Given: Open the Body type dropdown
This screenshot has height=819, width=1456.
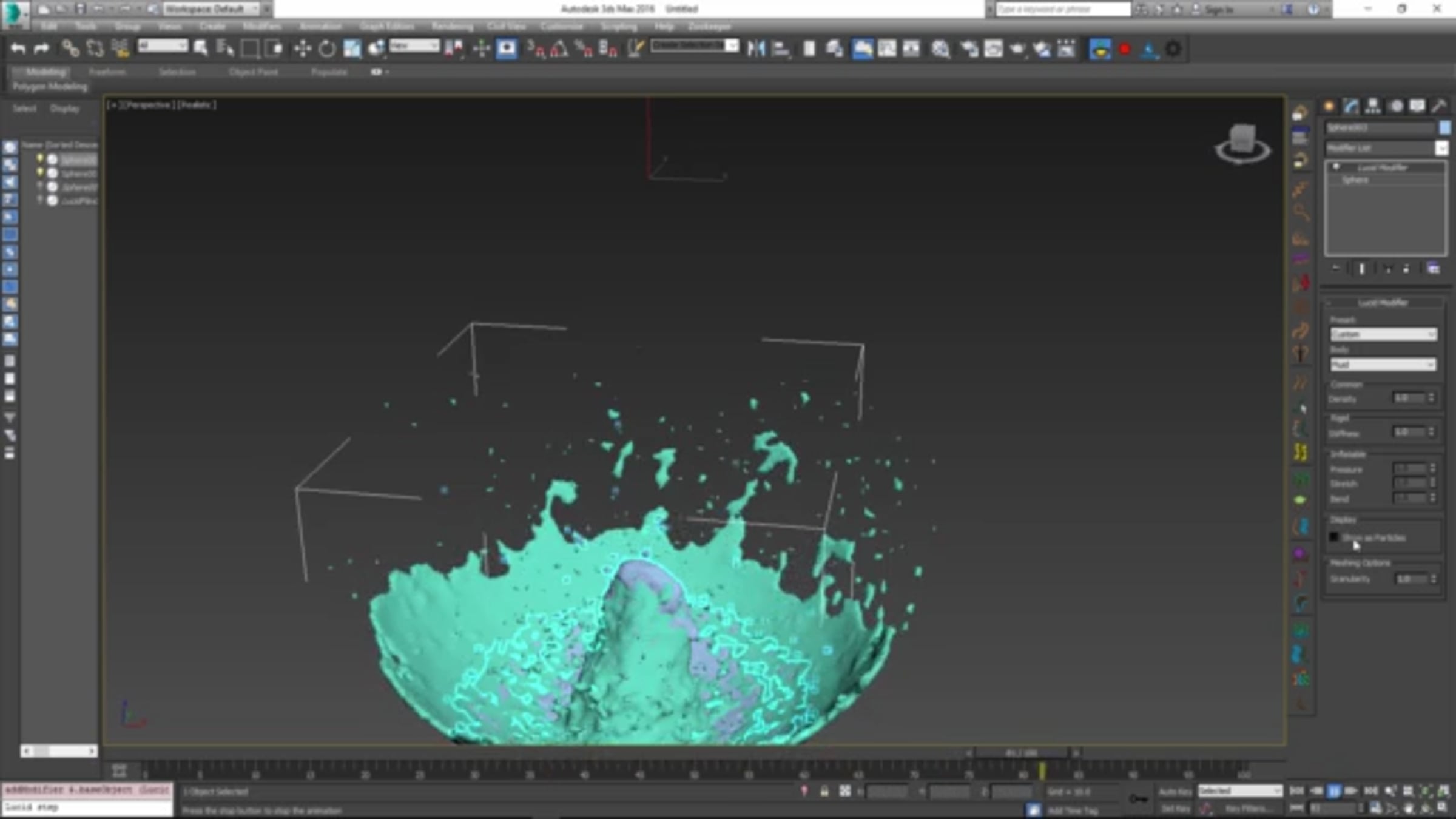Looking at the screenshot, I should [1383, 365].
